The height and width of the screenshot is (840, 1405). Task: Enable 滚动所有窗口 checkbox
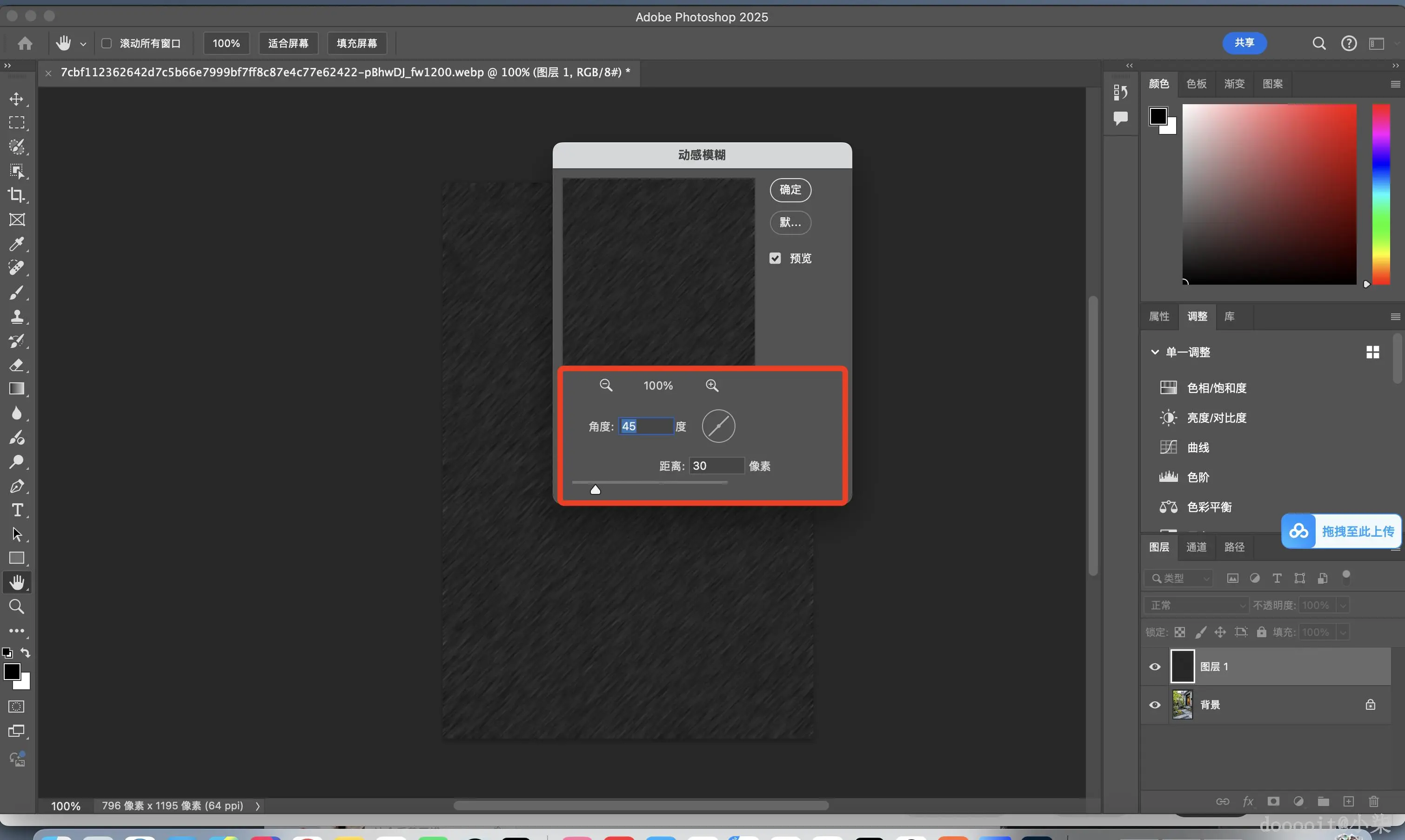107,44
